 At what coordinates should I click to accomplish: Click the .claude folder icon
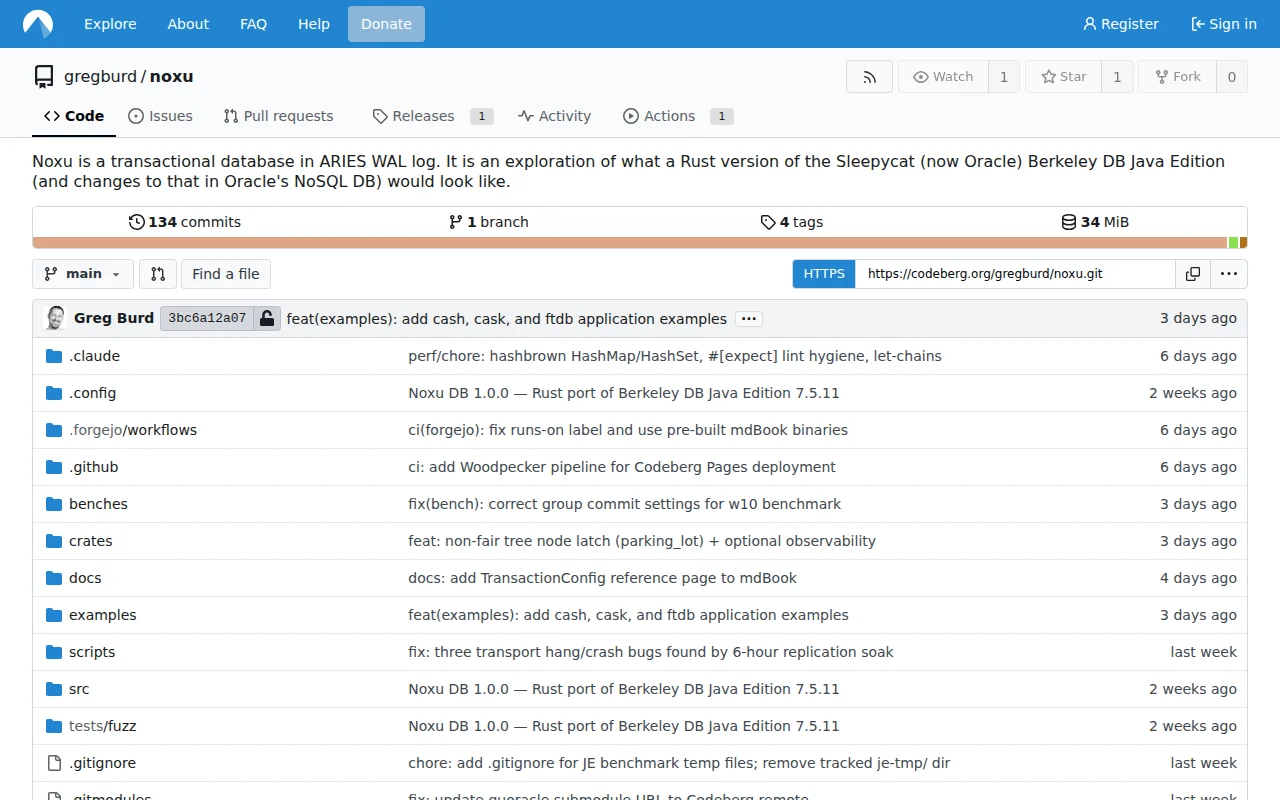54,356
